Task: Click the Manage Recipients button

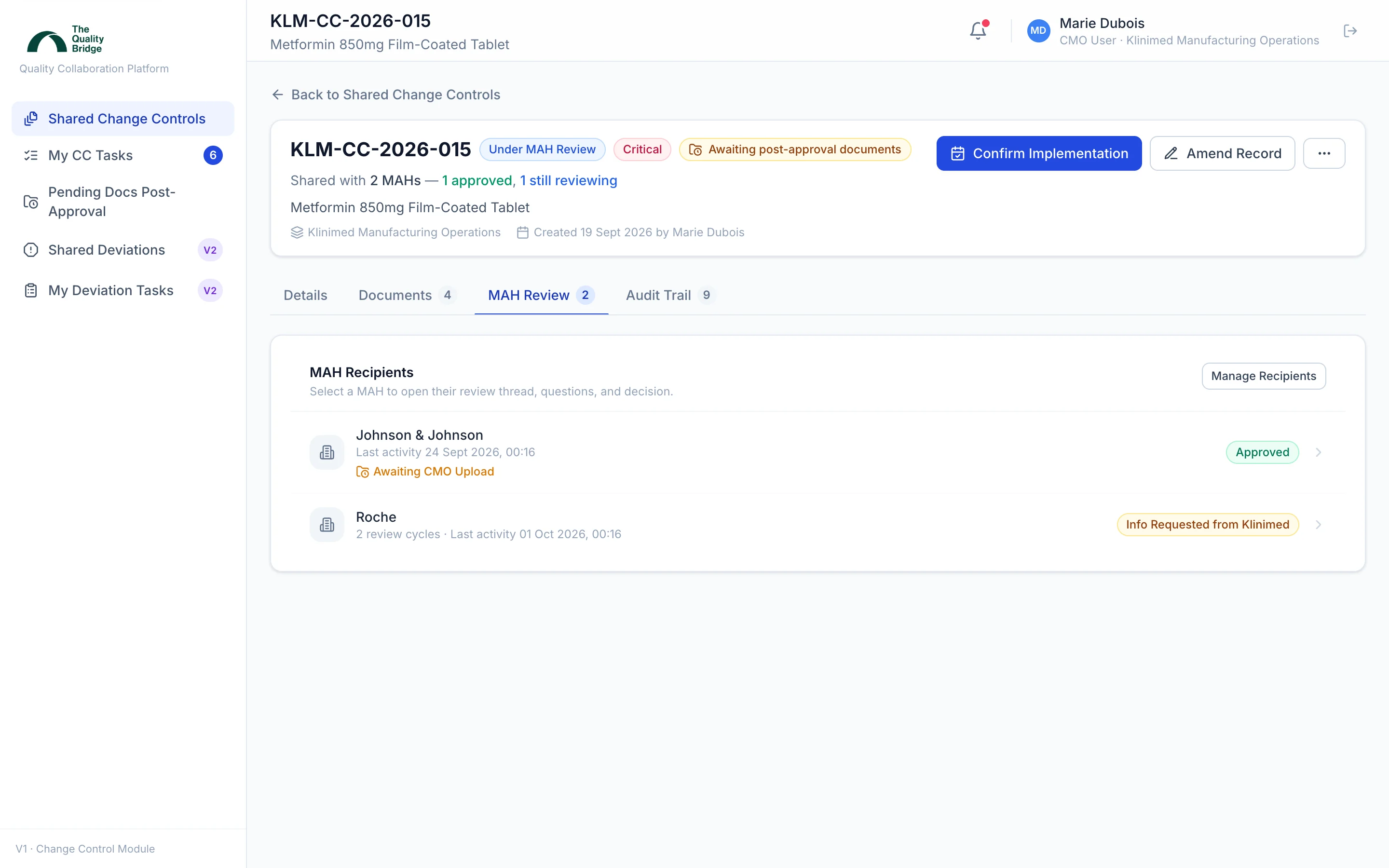Action: (x=1263, y=376)
